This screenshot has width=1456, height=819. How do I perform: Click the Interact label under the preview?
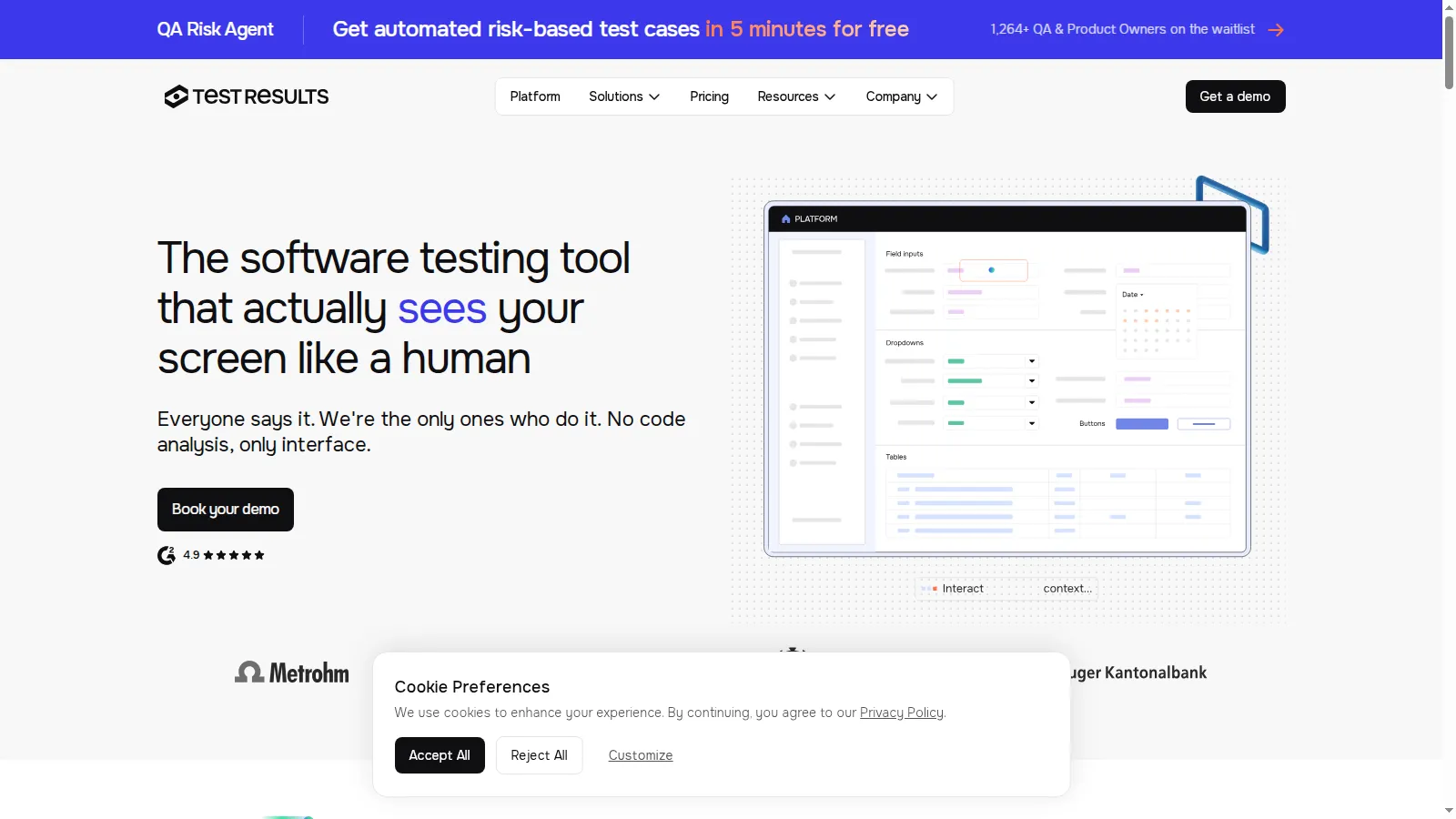[x=963, y=589]
